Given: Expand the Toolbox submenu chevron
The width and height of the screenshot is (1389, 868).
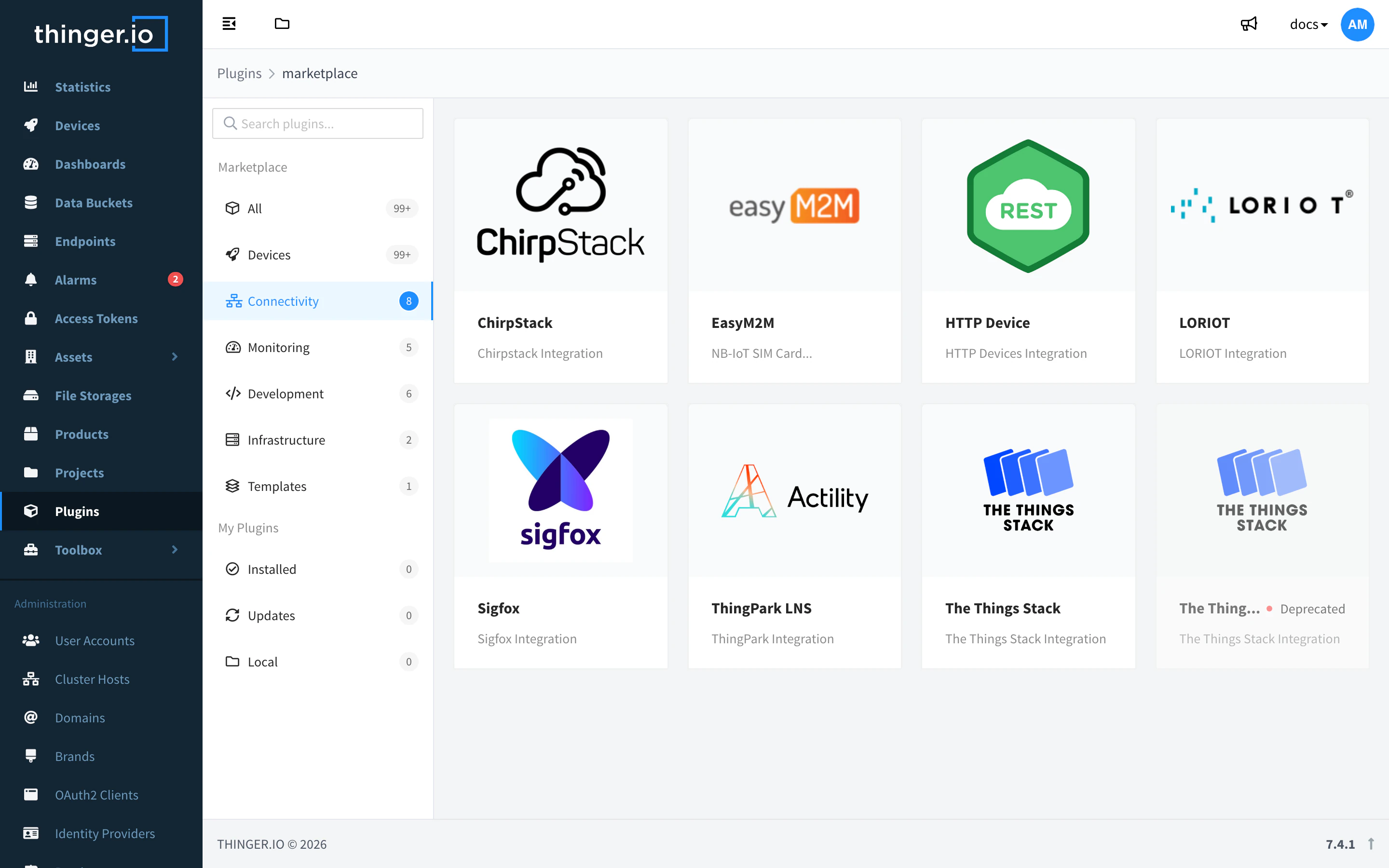Looking at the screenshot, I should click(175, 549).
